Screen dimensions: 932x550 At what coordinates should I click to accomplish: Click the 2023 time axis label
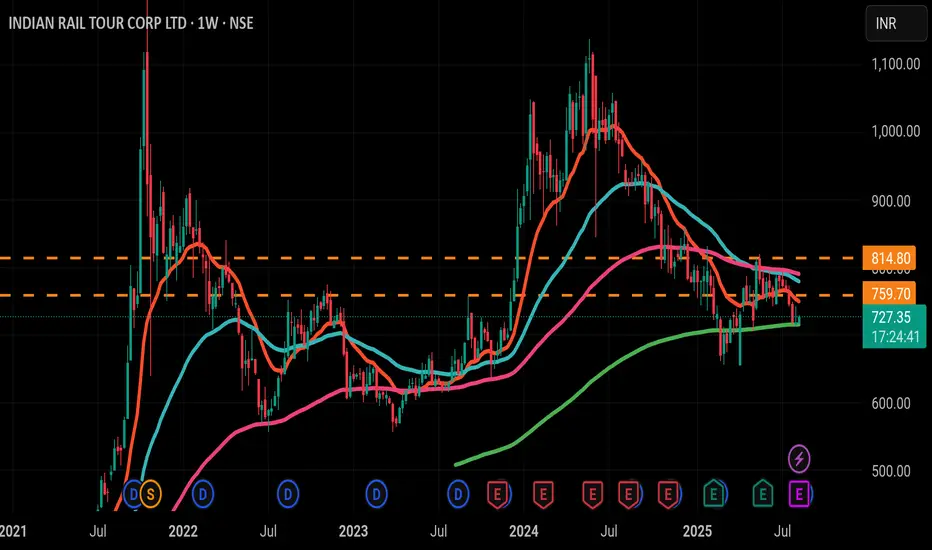coord(354,532)
